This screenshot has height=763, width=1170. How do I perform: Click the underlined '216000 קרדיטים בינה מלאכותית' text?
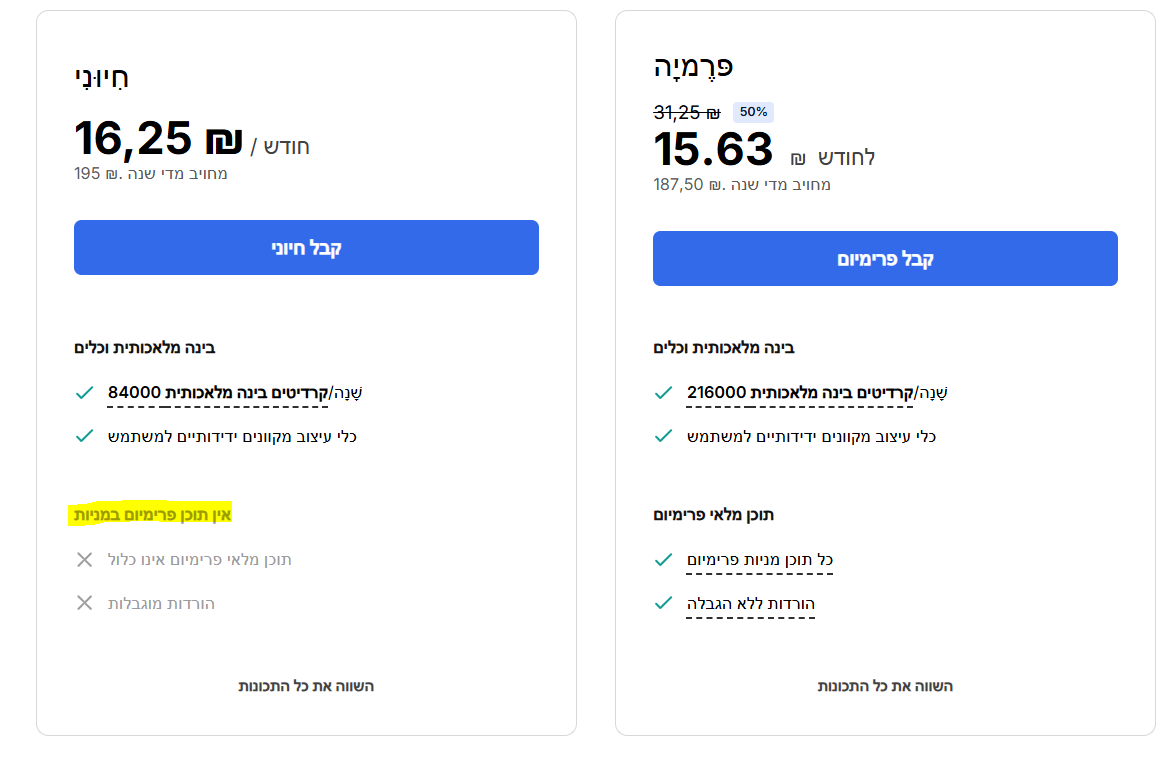[800, 392]
